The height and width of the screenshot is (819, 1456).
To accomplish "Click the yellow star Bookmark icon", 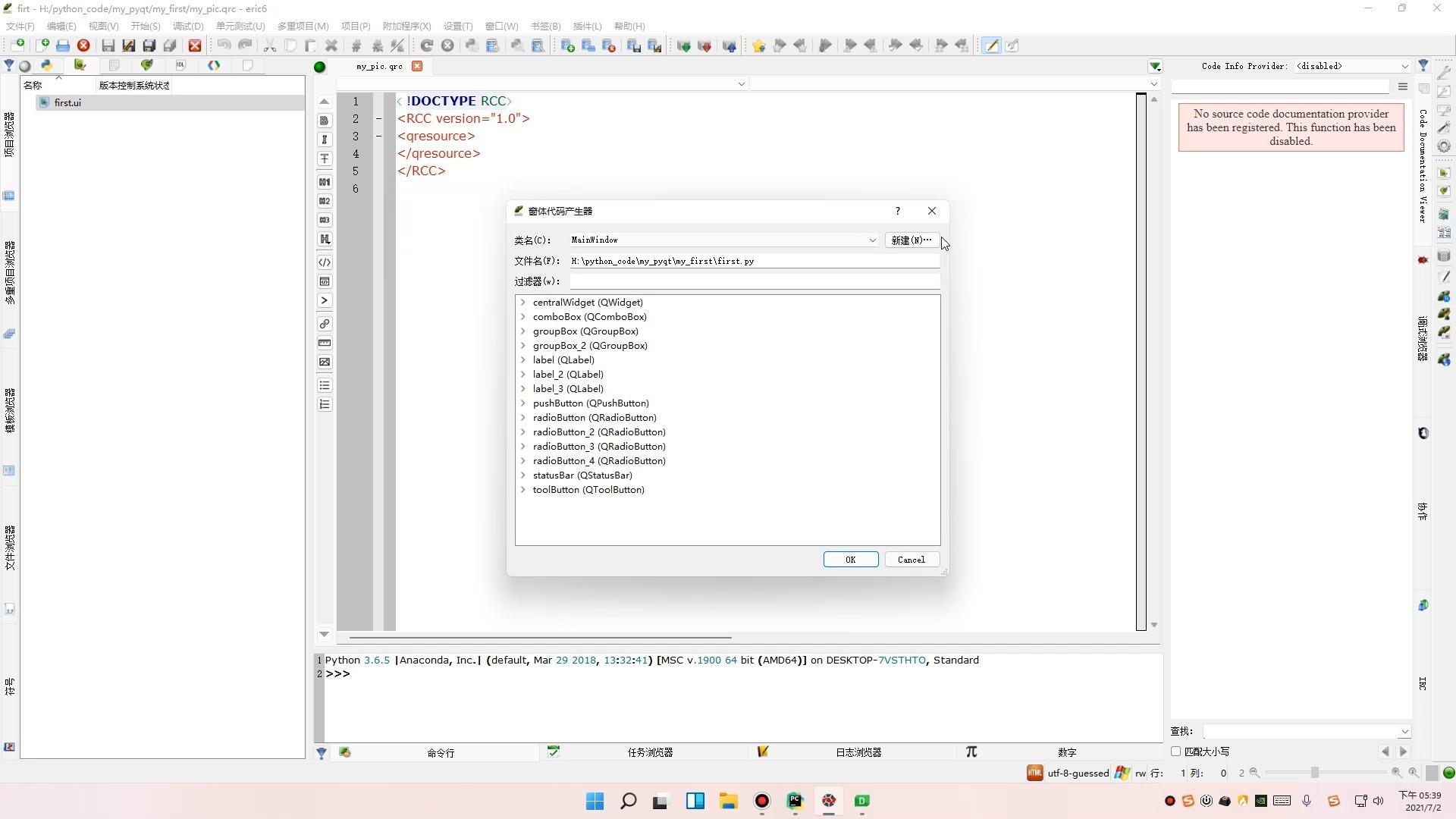I will click(x=758, y=45).
